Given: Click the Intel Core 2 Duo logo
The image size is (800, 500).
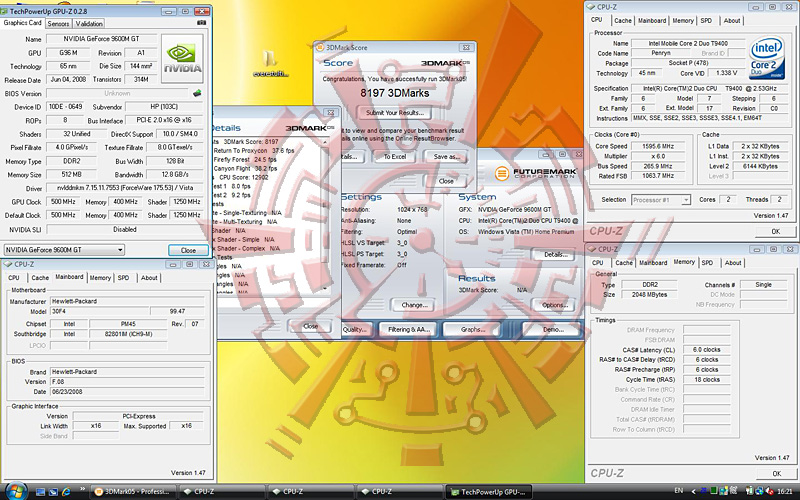Looking at the screenshot, I should 767,58.
